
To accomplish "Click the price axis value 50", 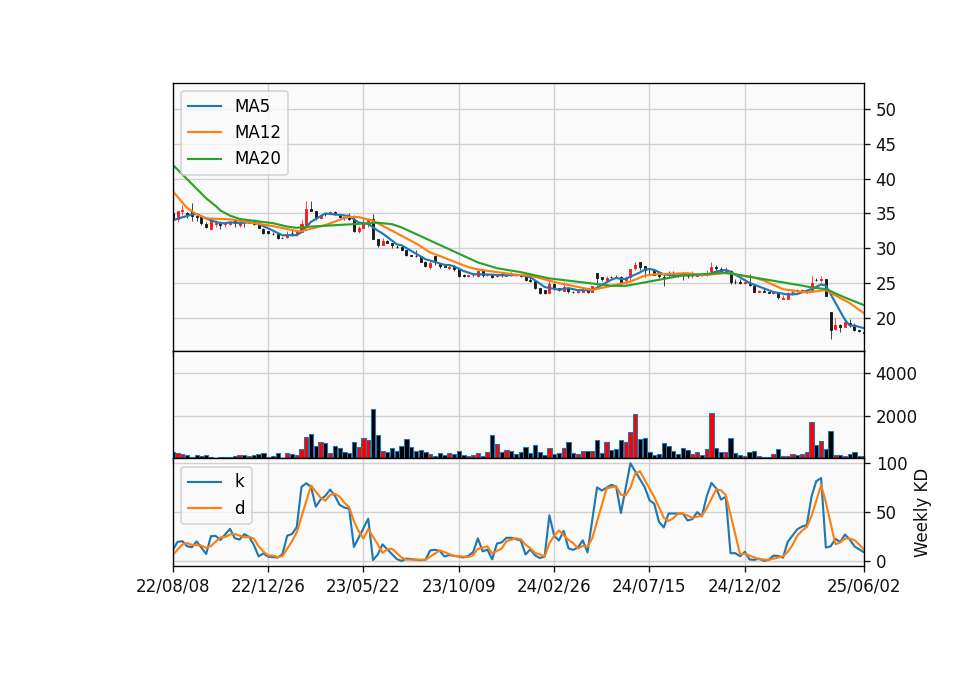I will (x=885, y=110).
